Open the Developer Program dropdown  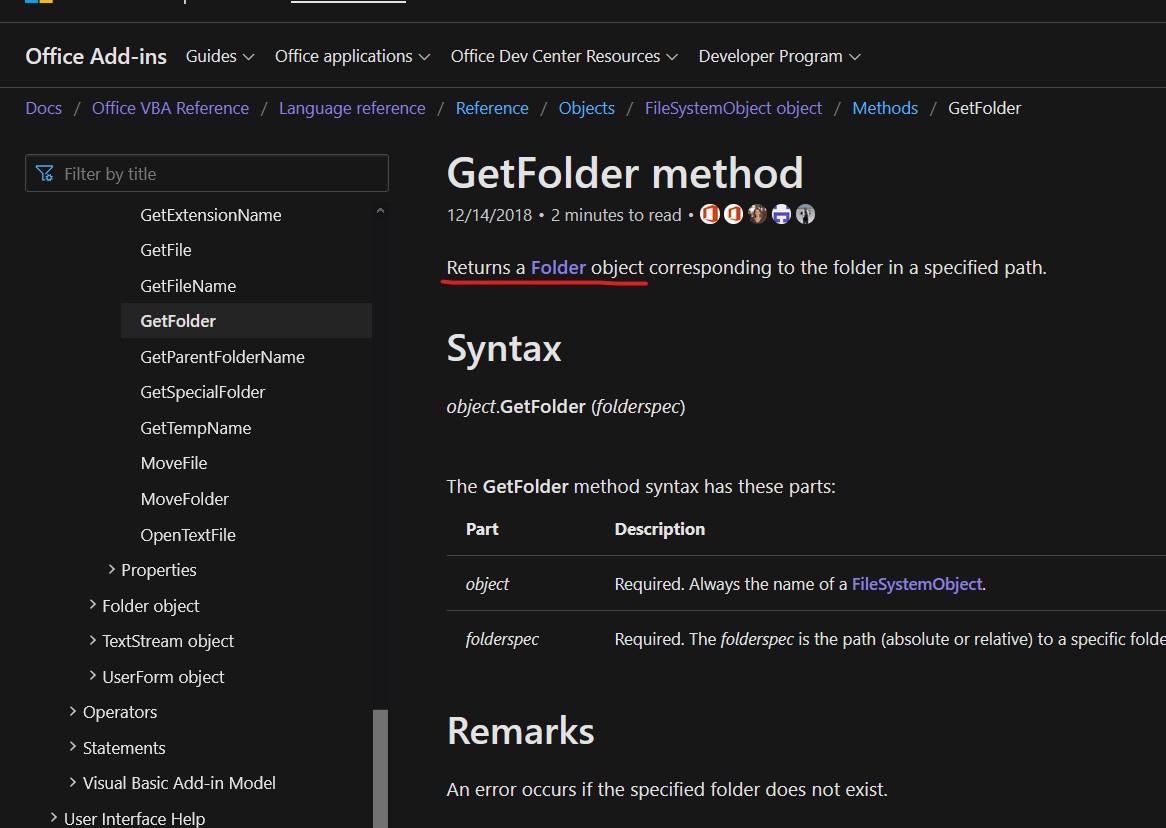pyautogui.click(x=779, y=56)
